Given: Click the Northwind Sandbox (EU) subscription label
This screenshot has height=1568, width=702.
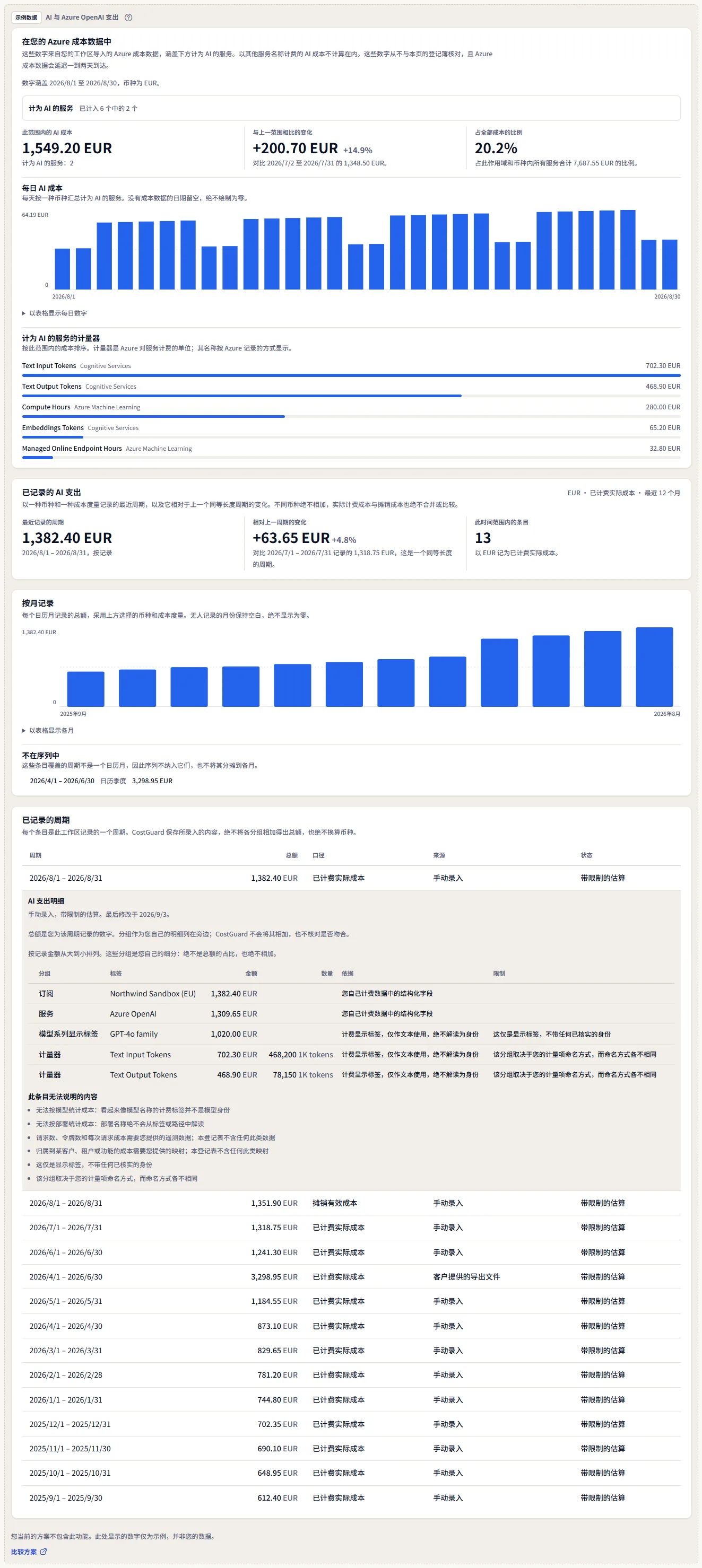Looking at the screenshot, I should pos(153,993).
